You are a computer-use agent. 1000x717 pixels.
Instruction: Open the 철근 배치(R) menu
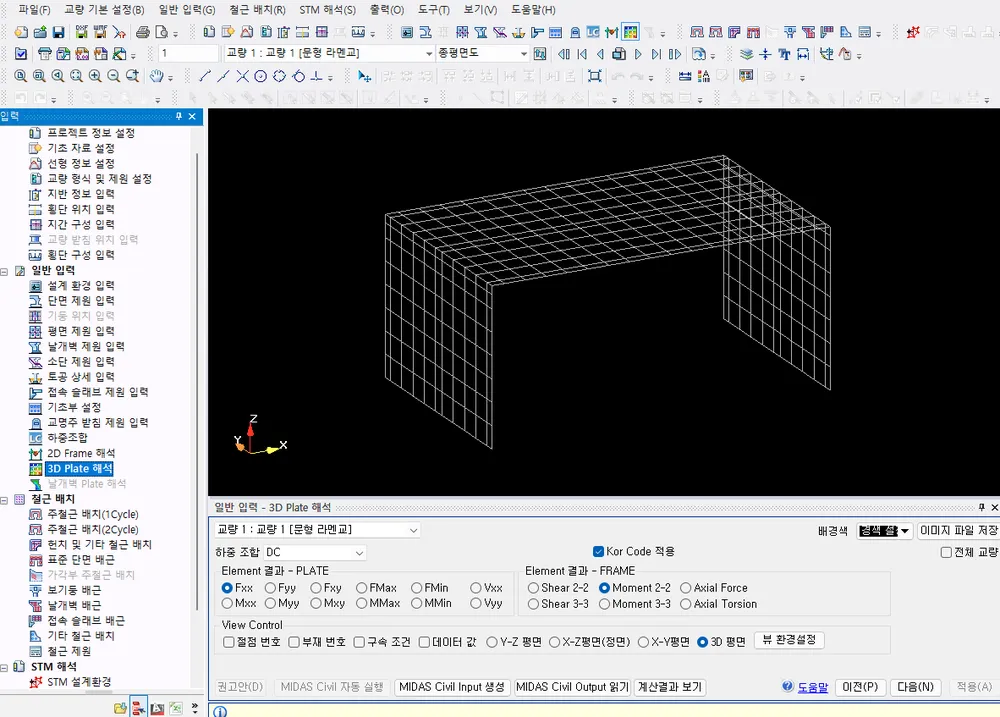point(257,10)
